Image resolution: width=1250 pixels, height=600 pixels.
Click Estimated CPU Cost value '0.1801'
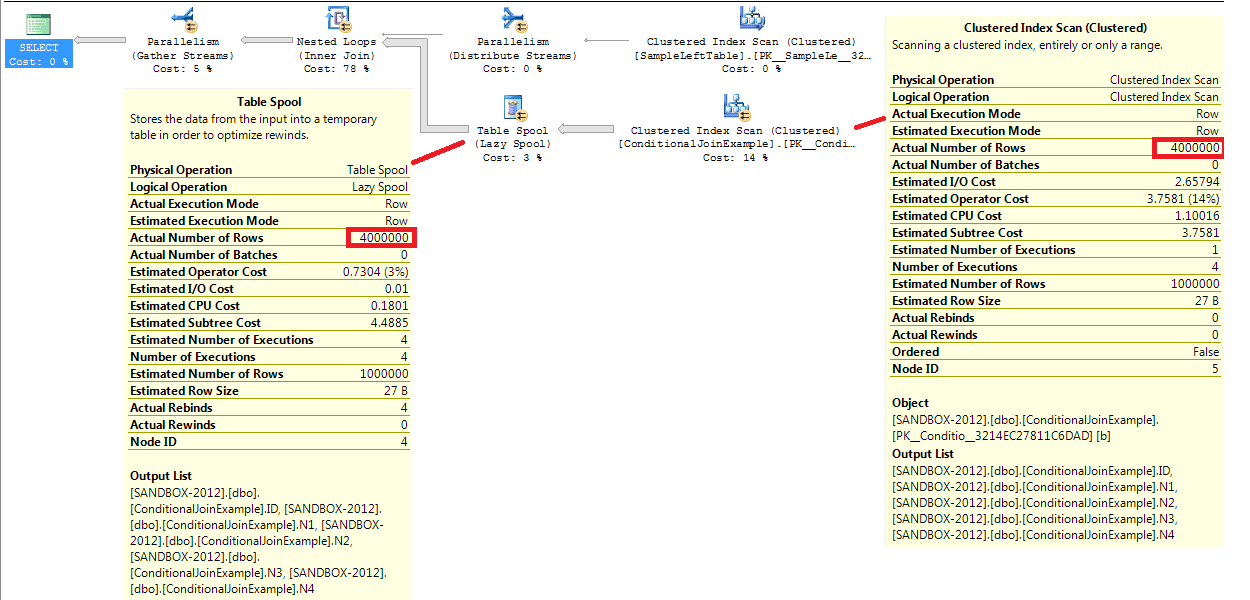coord(389,306)
